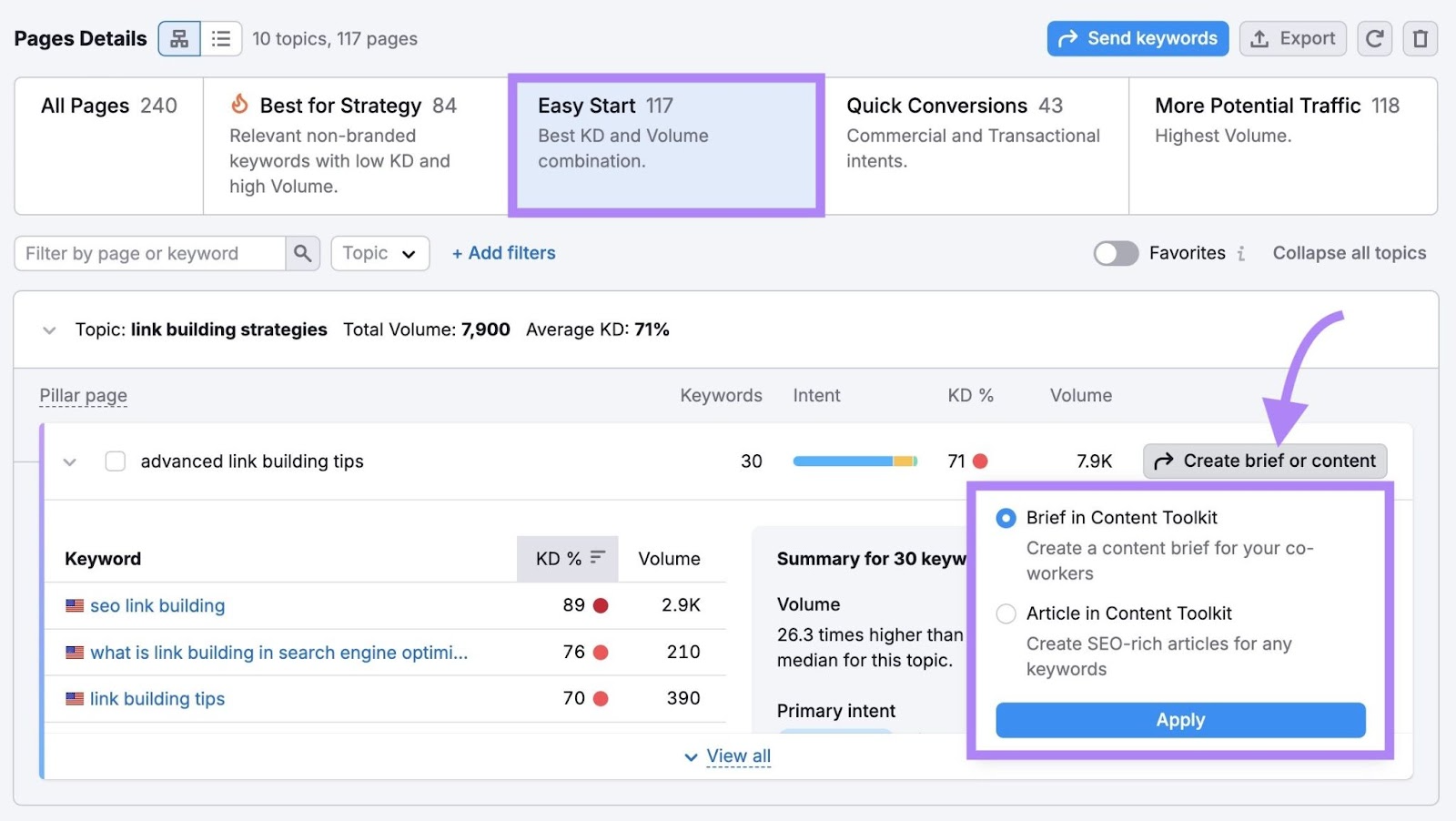Collapse the link building strategies topic
Viewport: 1456px width, 821px height.
(50, 329)
